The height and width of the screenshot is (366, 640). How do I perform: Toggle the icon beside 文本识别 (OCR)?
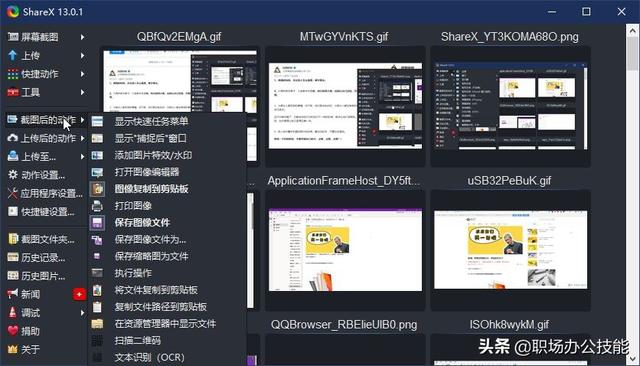click(x=97, y=357)
